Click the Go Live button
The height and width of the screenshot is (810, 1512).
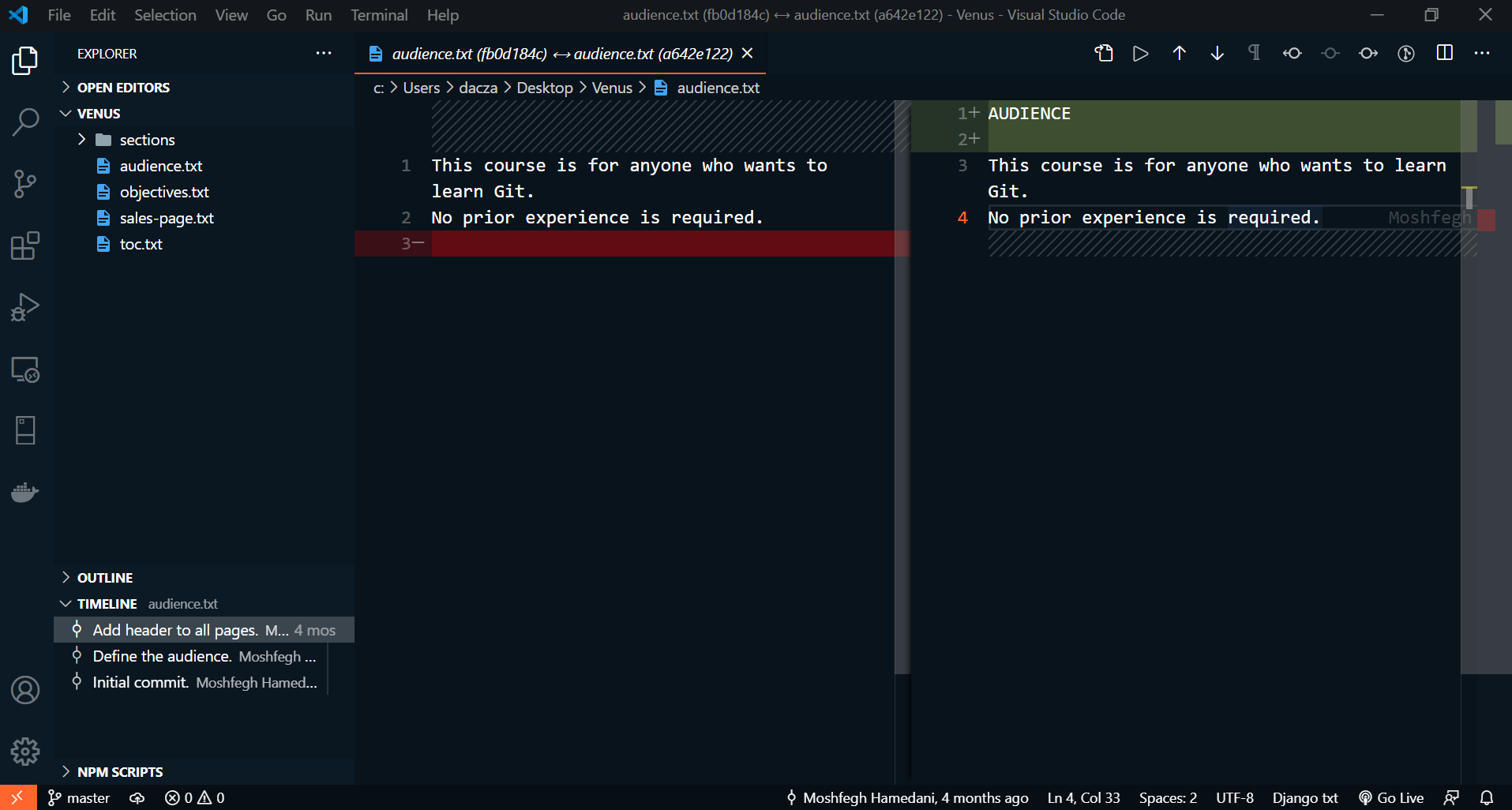click(1391, 798)
